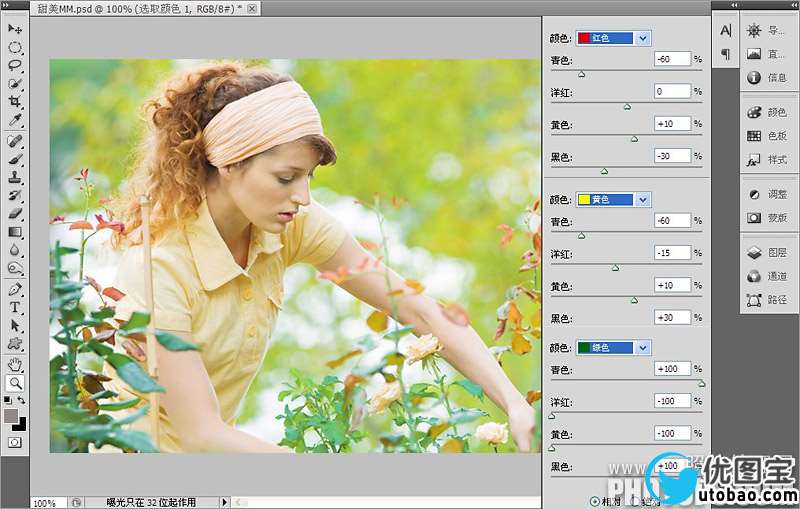Open the Paragraph panel icon
This screenshot has height=509, width=800.
tap(725, 54)
